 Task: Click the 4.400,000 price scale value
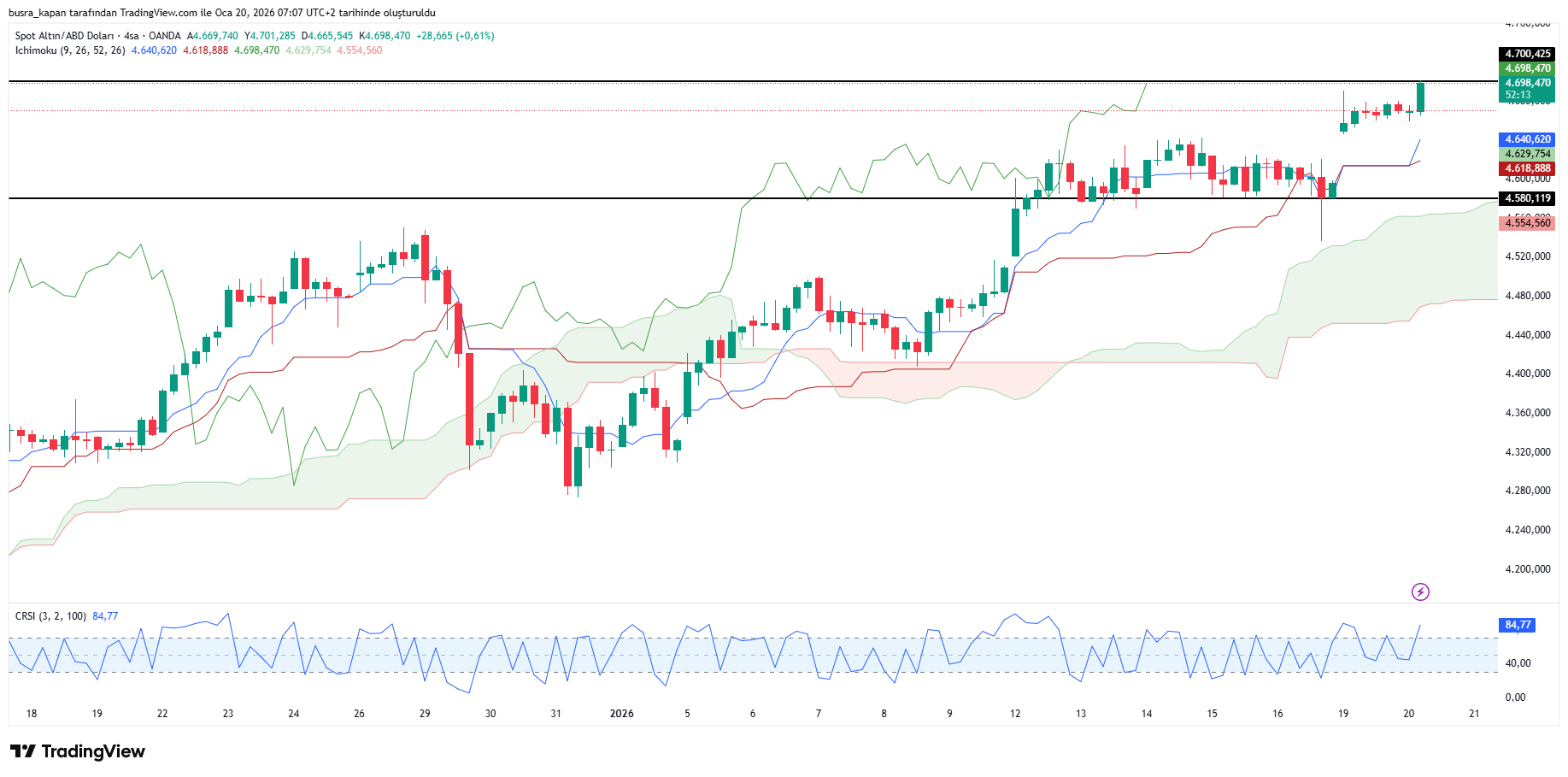pyautogui.click(x=1527, y=374)
